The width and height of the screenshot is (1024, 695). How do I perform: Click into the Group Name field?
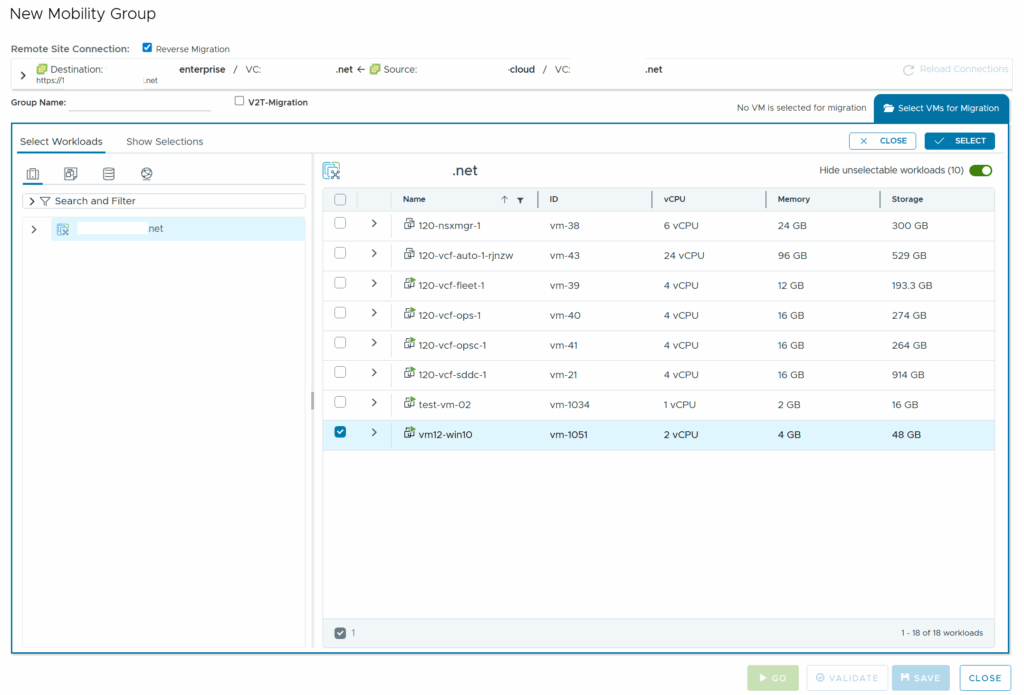(138, 102)
